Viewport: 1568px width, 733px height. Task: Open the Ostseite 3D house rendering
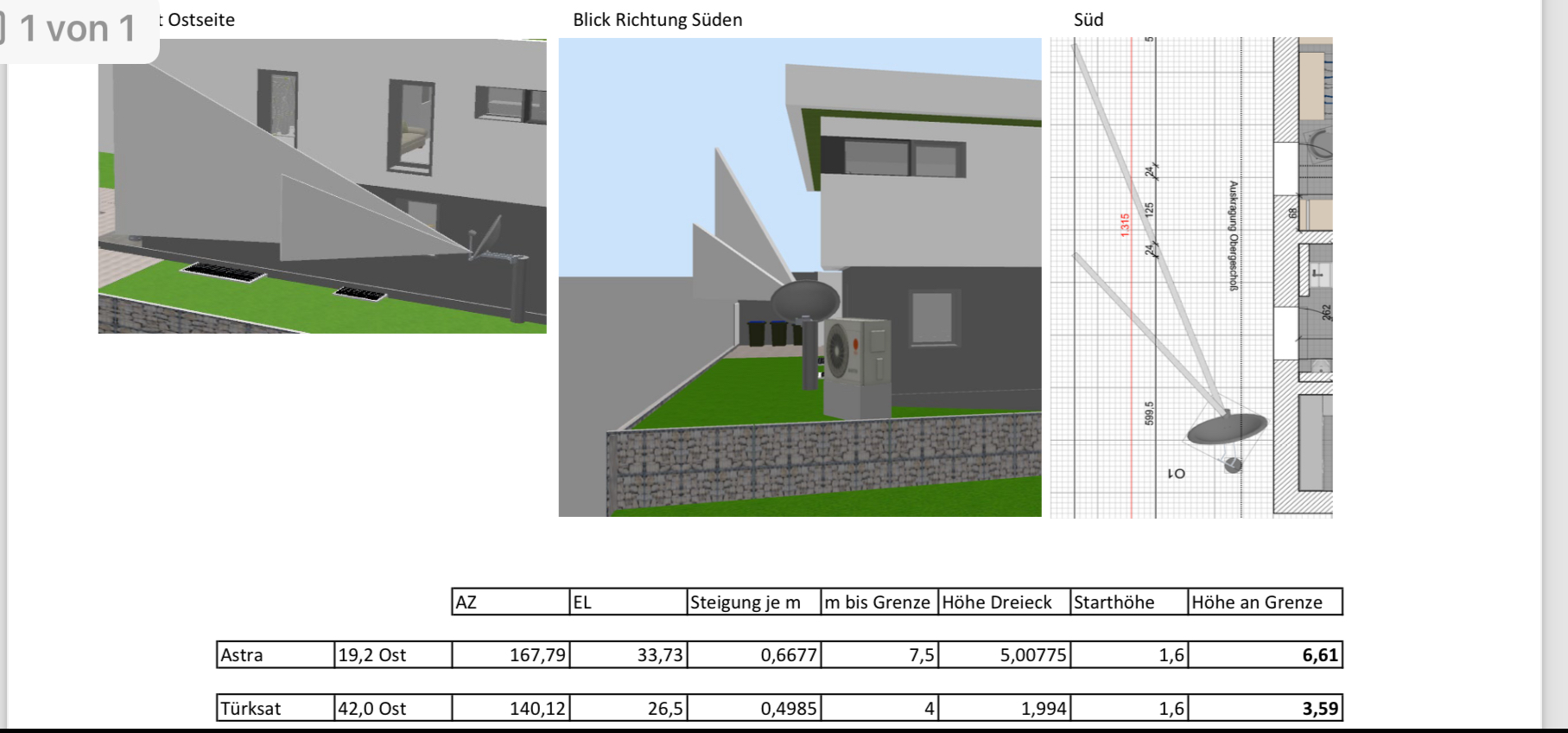(x=321, y=186)
